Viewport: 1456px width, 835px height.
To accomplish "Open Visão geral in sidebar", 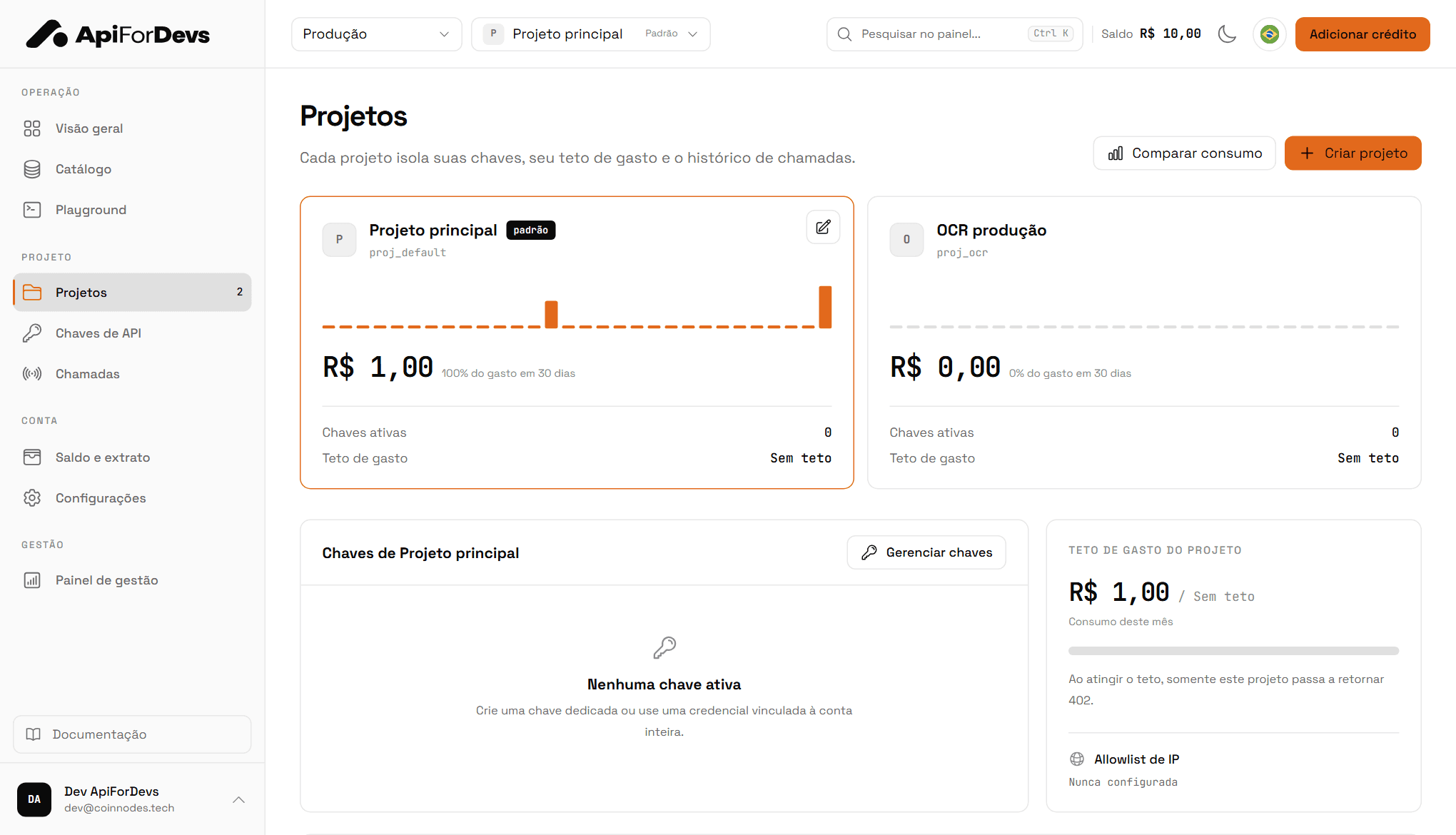I will [x=132, y=128].
